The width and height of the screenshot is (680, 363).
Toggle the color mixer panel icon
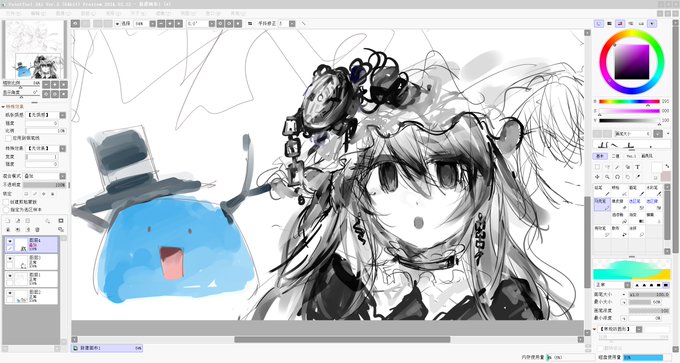click(631, 23)
